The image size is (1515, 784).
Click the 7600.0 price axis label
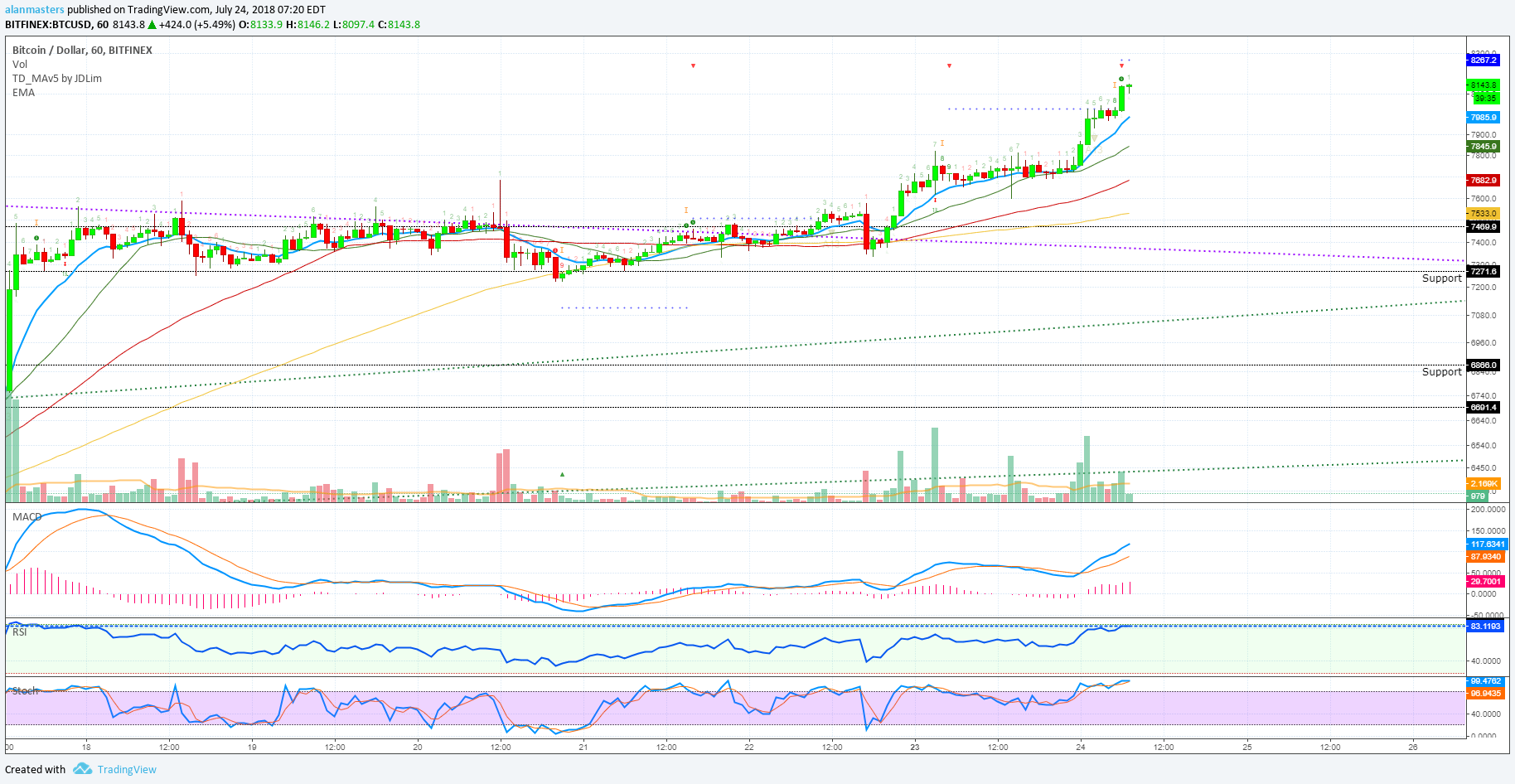1483,198
